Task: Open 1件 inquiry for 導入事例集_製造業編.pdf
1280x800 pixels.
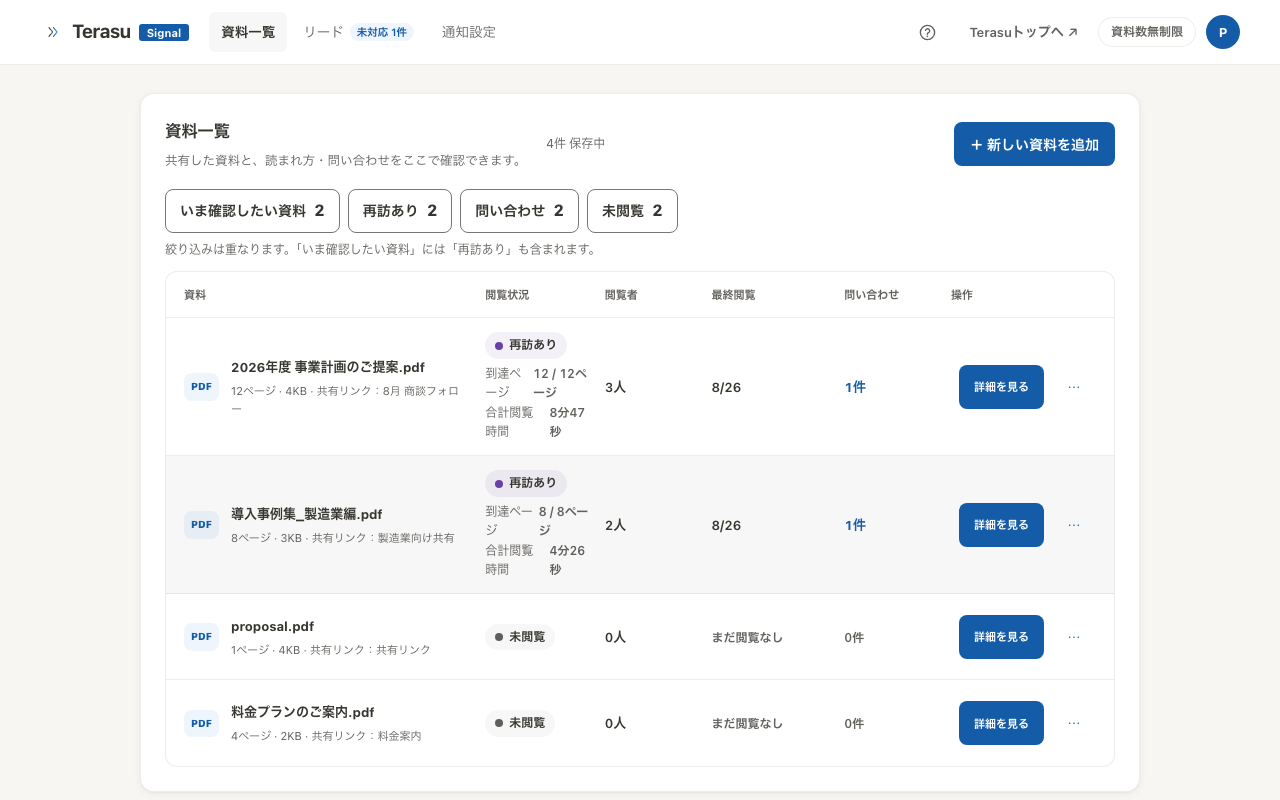Action: click(x=855, y=525)
